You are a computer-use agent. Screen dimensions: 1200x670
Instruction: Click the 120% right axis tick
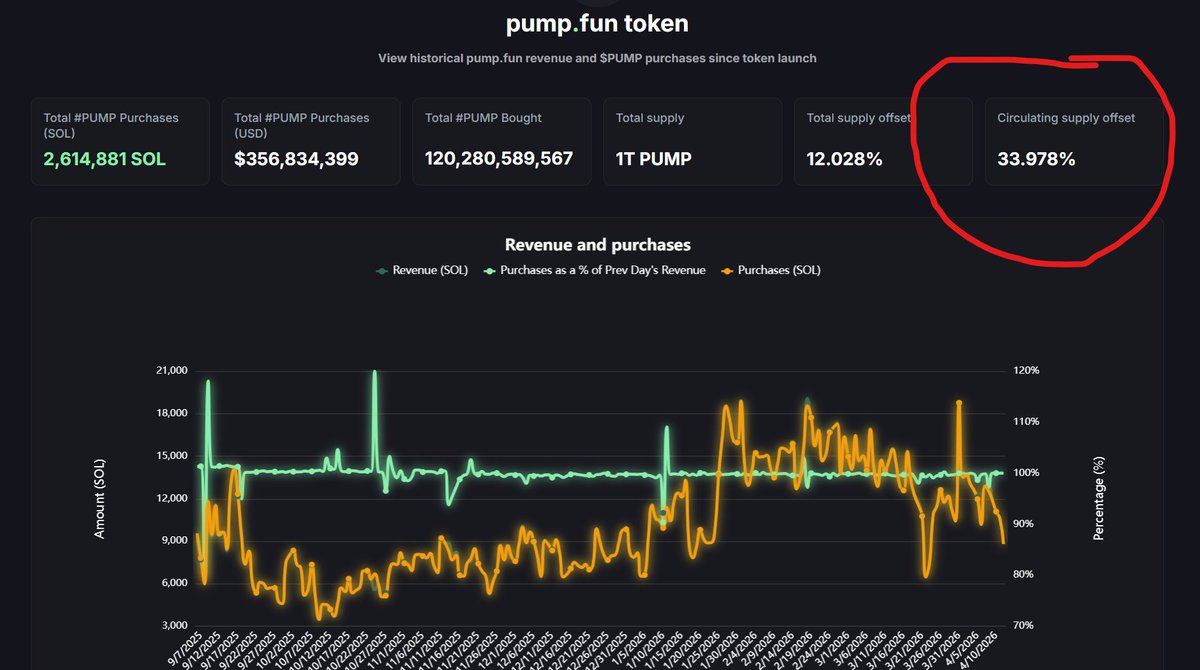[1026, 370]
